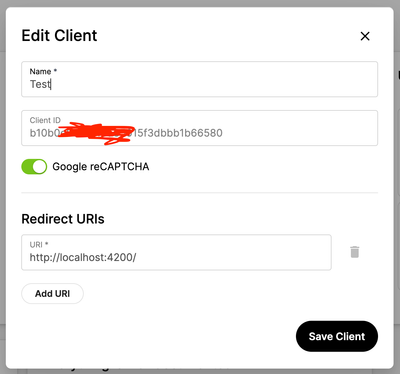Select the URI field's floating label
The image size is (400, 374).
click(39, 245)
